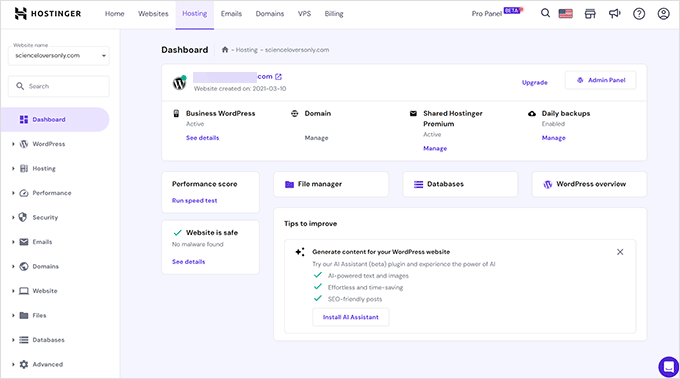Open the search magnifier in top bar

point(545,13)
